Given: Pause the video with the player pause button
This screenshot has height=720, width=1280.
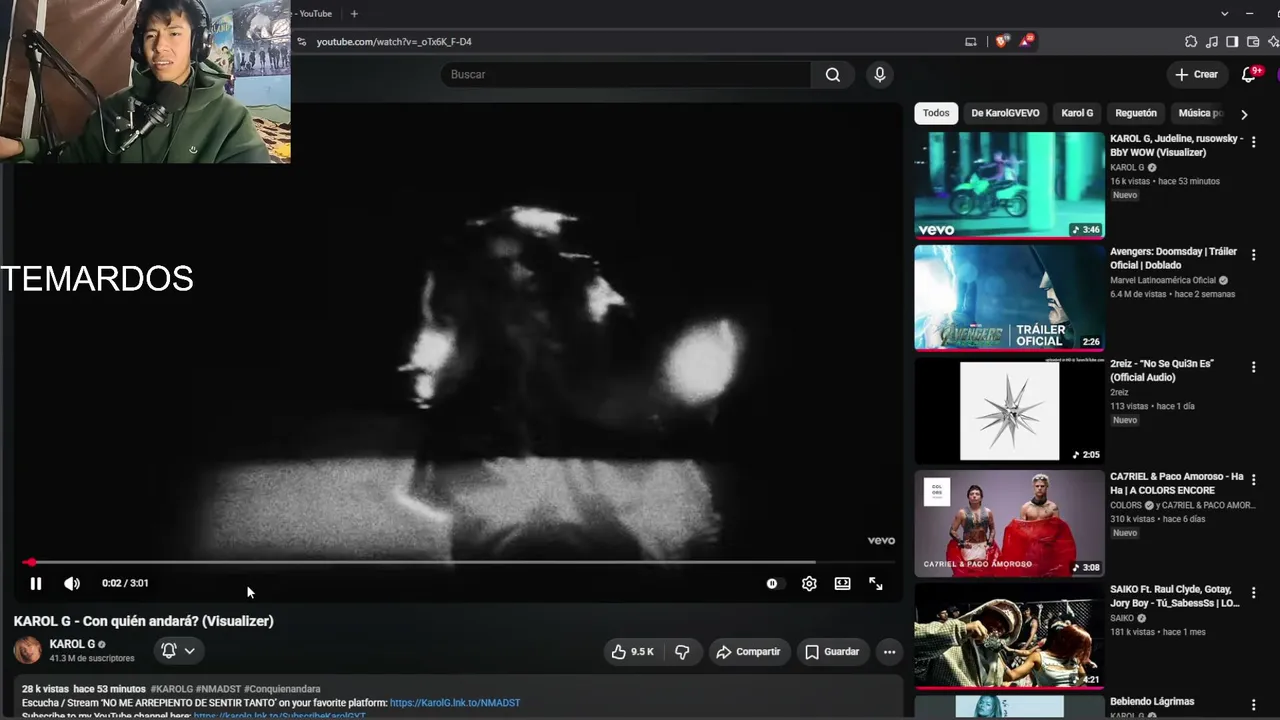Looking at the screenshot, I should (x=36, y=584).
